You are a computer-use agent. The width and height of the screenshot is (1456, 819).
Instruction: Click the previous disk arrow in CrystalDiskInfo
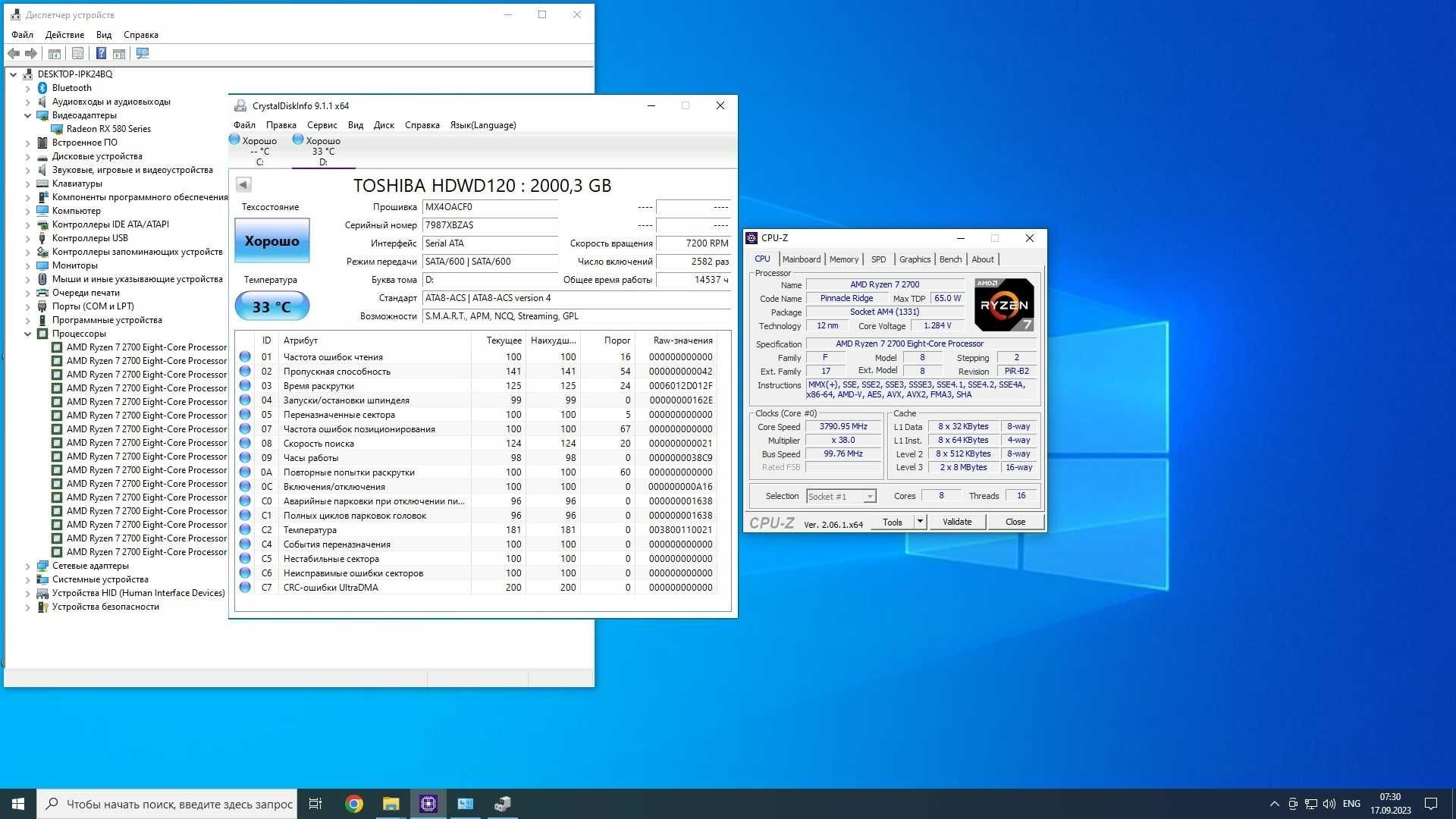tap(243, 184)
